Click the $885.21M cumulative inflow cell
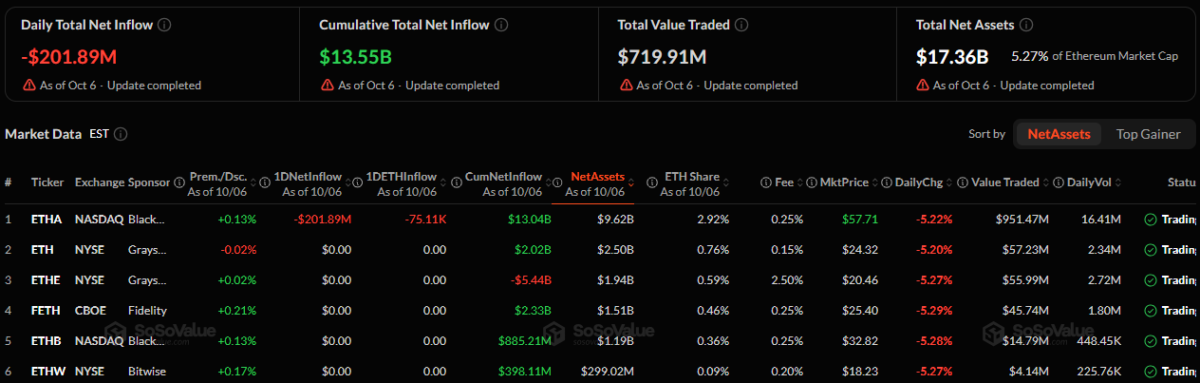This screenshot has width=1200, height=383. (x=525, y=341)
